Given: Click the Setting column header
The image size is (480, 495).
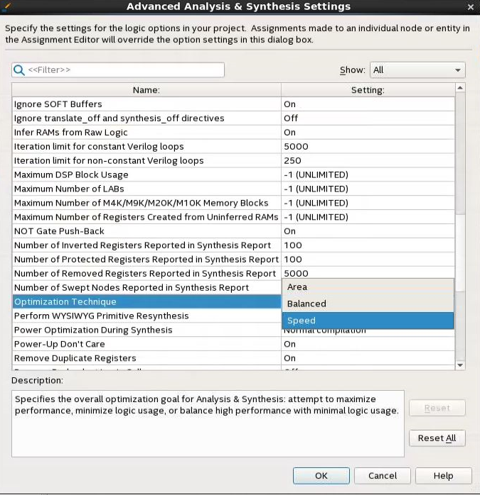Looking at the screenshot, I should [x=368, y=90].
